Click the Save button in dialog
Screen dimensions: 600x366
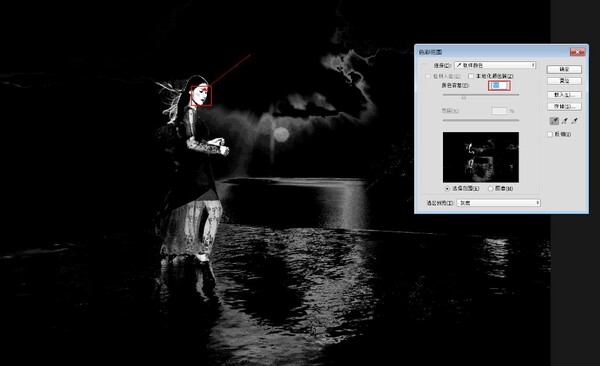(564, 106)
